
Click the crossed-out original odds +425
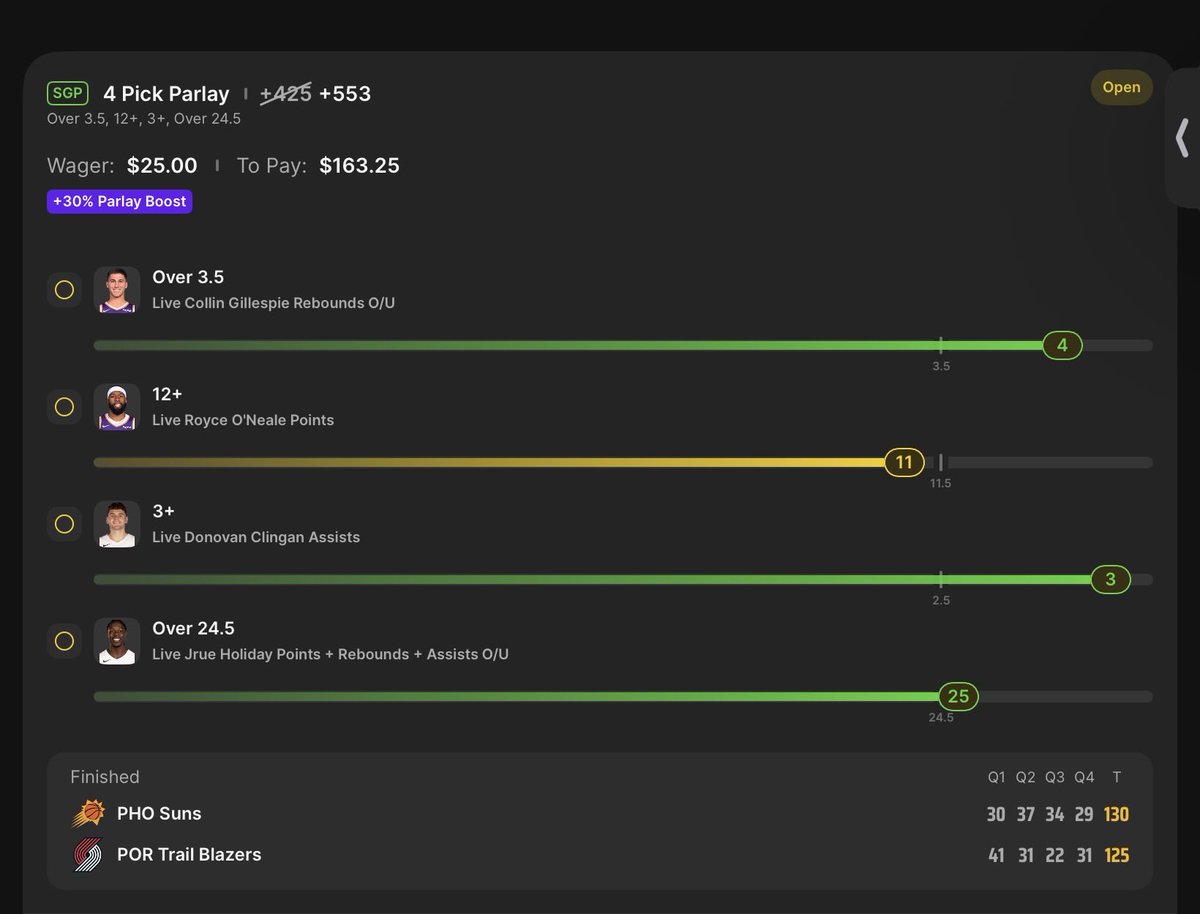coord(286,94)
